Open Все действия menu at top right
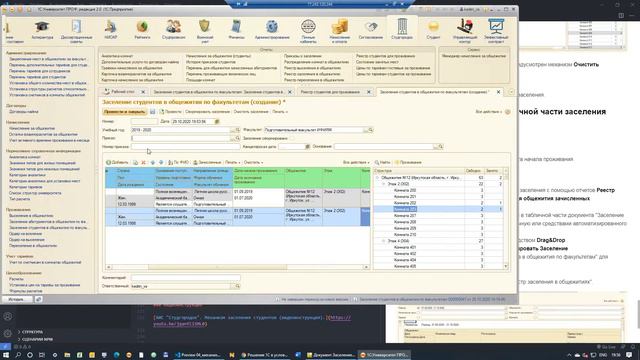 489,111
